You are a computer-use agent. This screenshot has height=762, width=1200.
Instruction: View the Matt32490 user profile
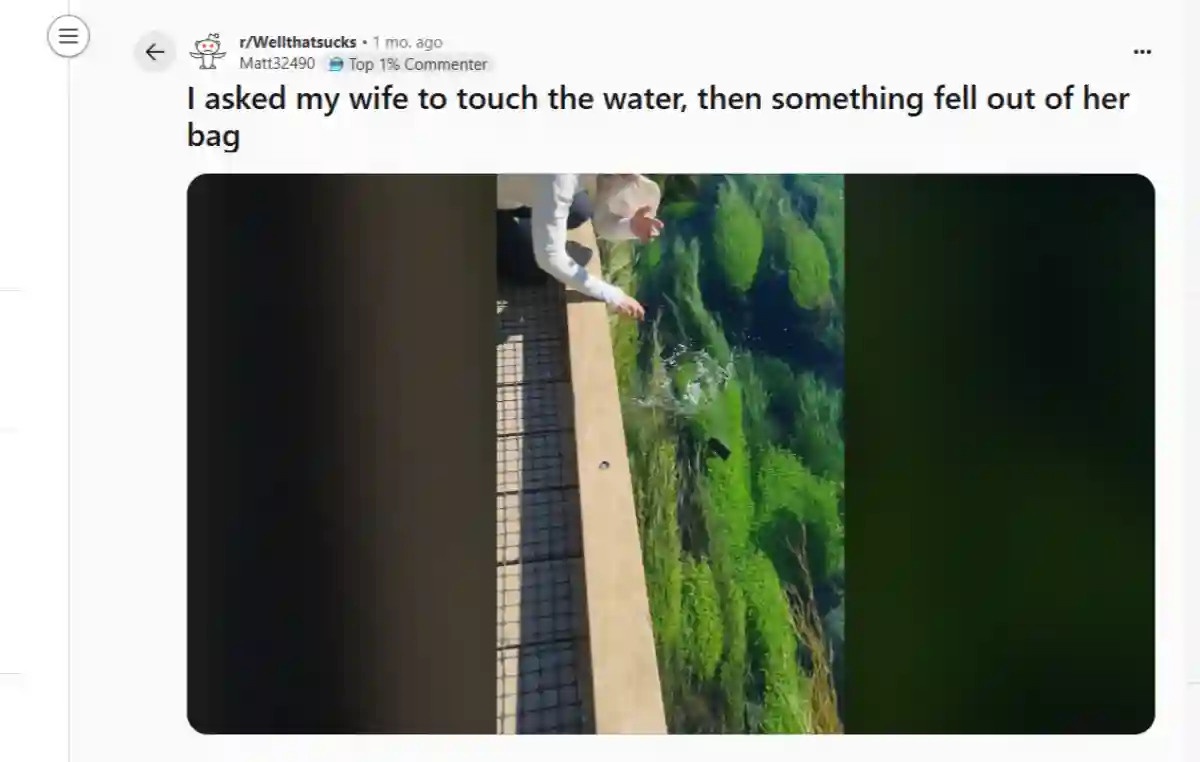click(x=277, y=64)
